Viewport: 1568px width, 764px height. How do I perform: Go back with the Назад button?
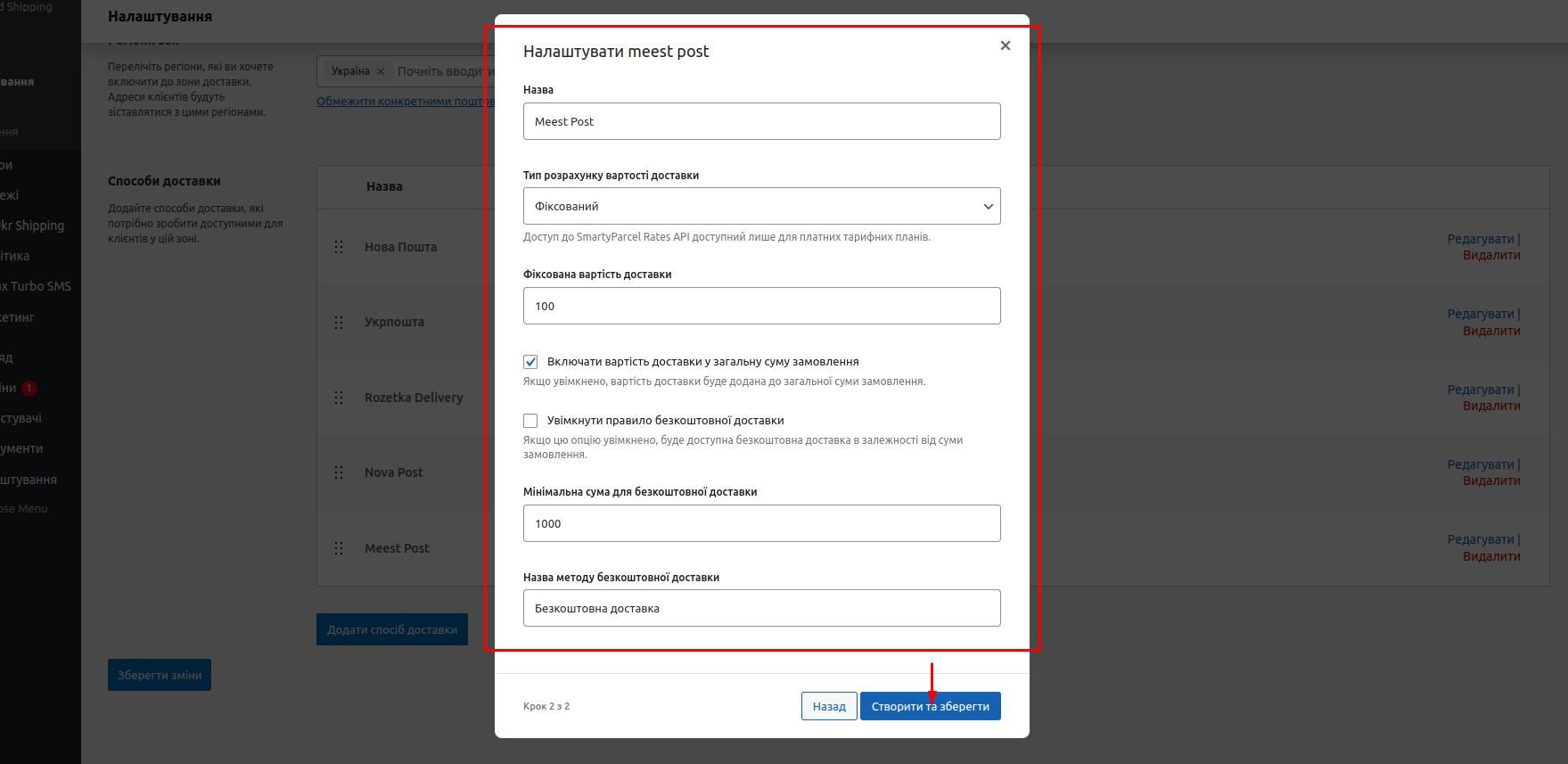click(x=828, y=706)
